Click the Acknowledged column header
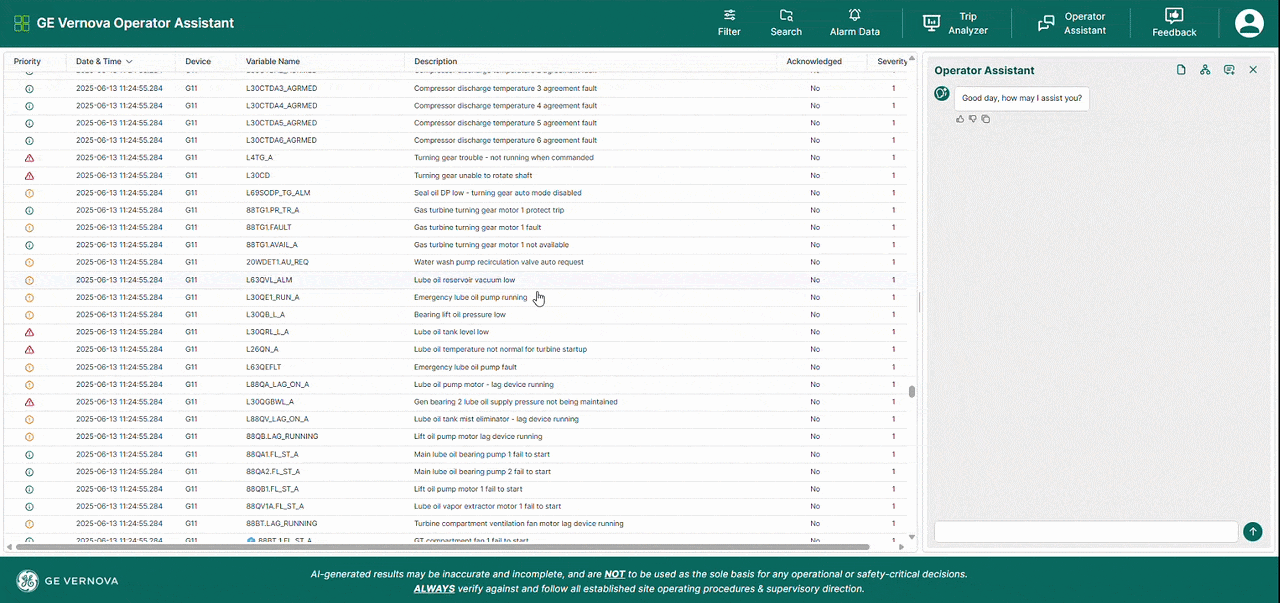1280x603 pixels. click(x=814, y=62)
